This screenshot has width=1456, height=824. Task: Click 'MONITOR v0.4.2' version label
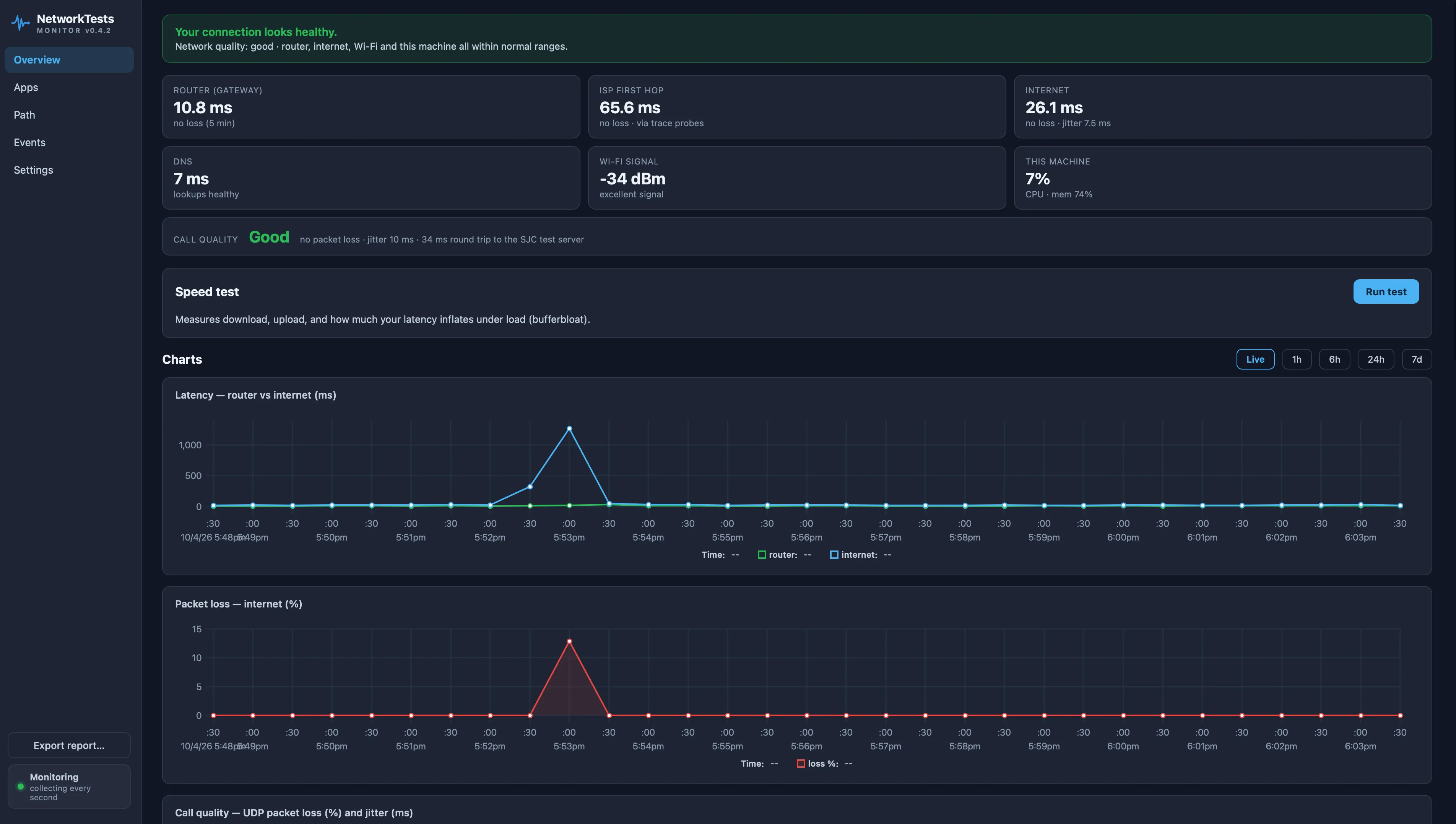coord(74,31)
